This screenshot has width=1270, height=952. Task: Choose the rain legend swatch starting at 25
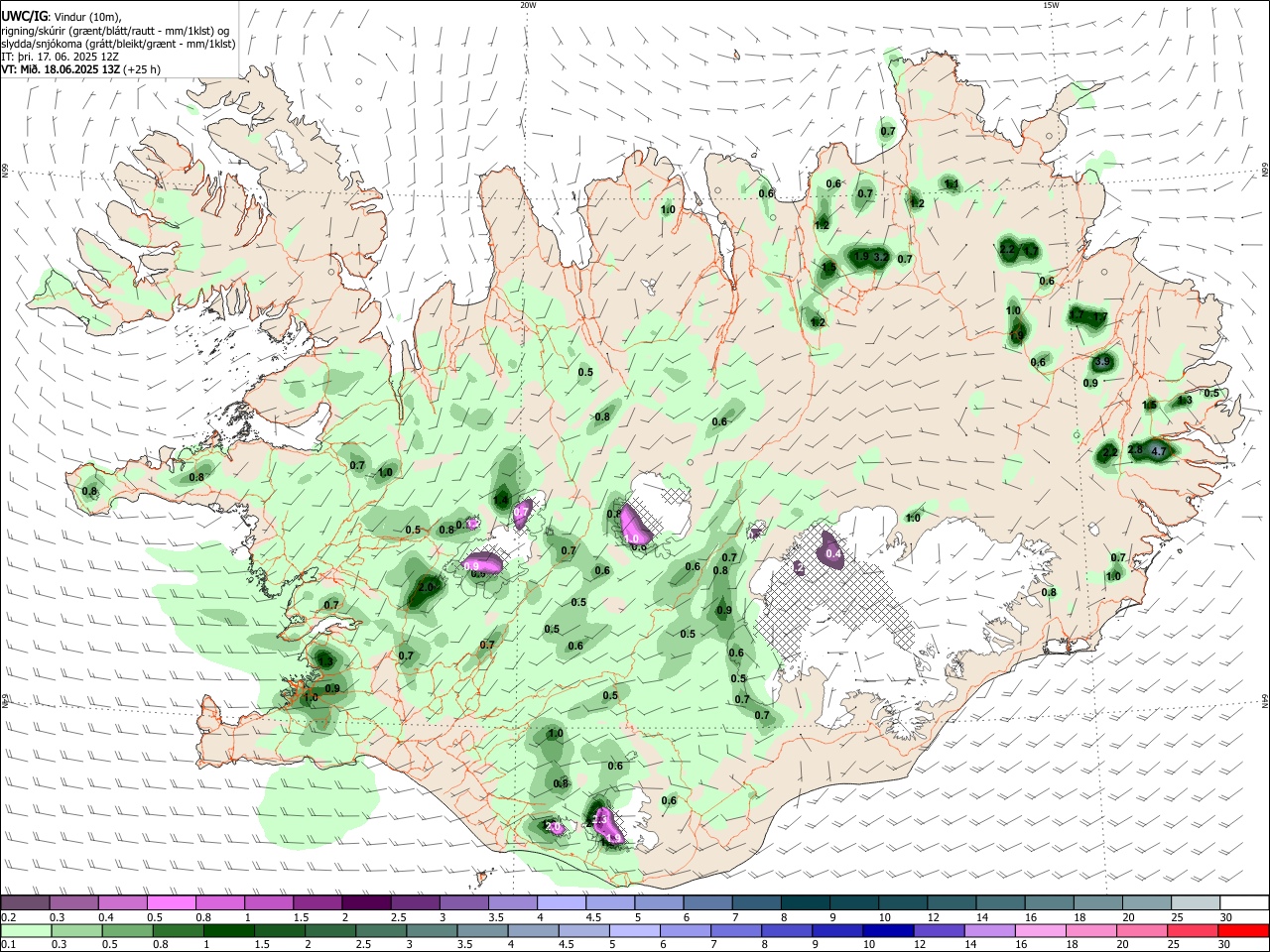point(1191,930)
